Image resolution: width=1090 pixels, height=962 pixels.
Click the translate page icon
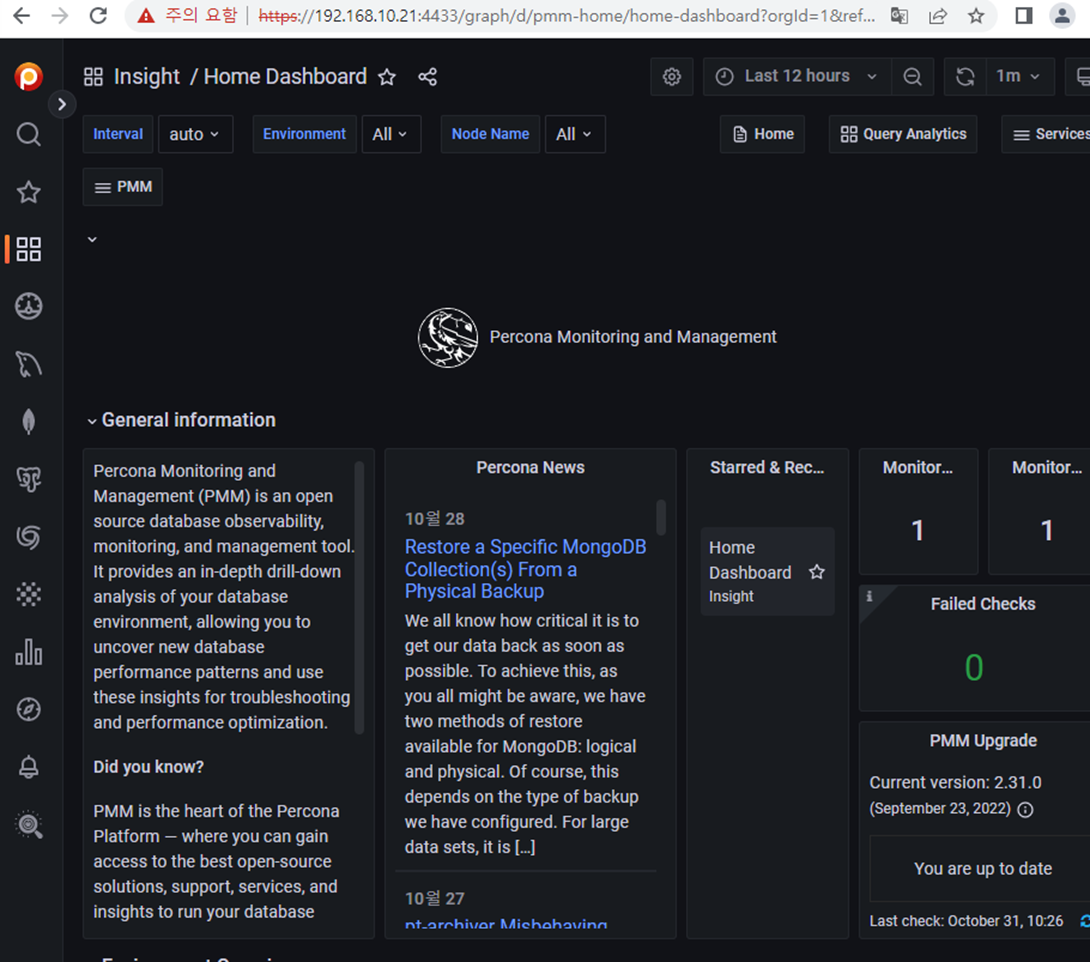tap(900, 15)
